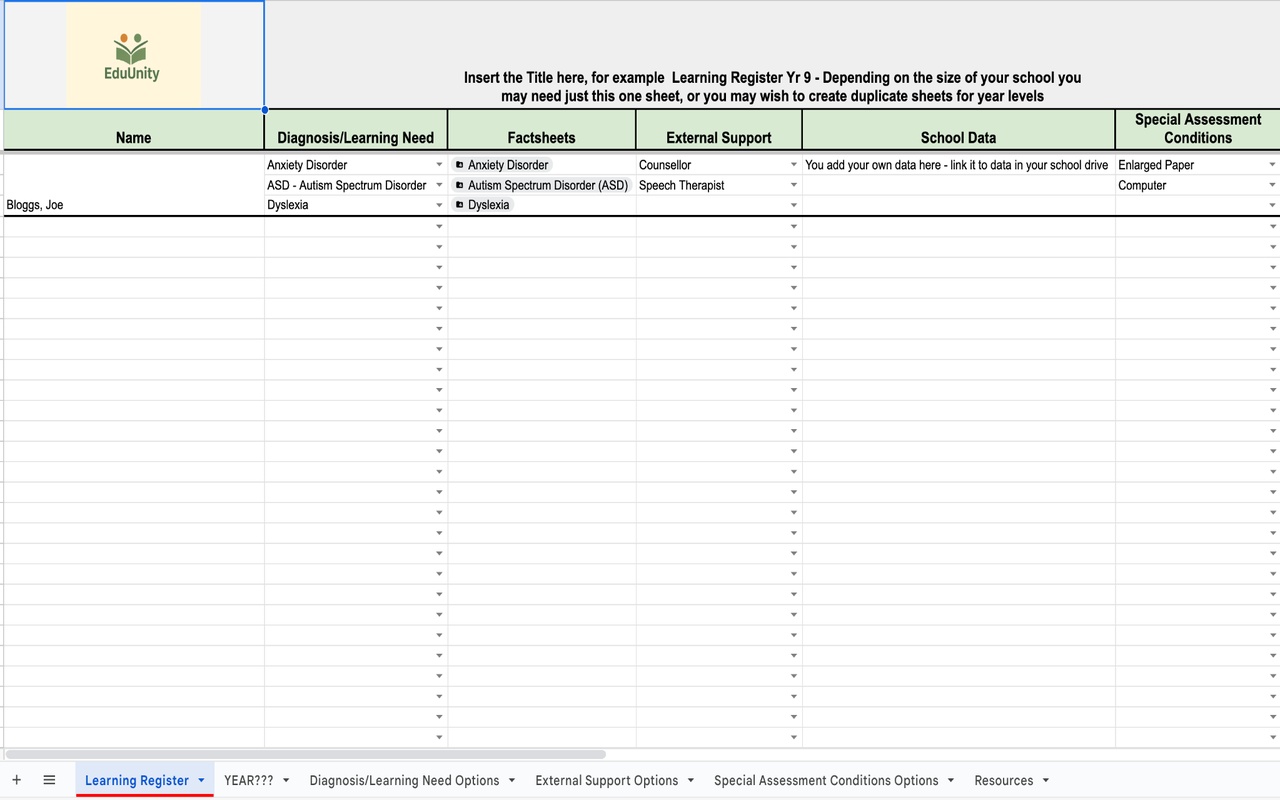
Task: Select the Factsheets column header
Action: pos(542,129)
